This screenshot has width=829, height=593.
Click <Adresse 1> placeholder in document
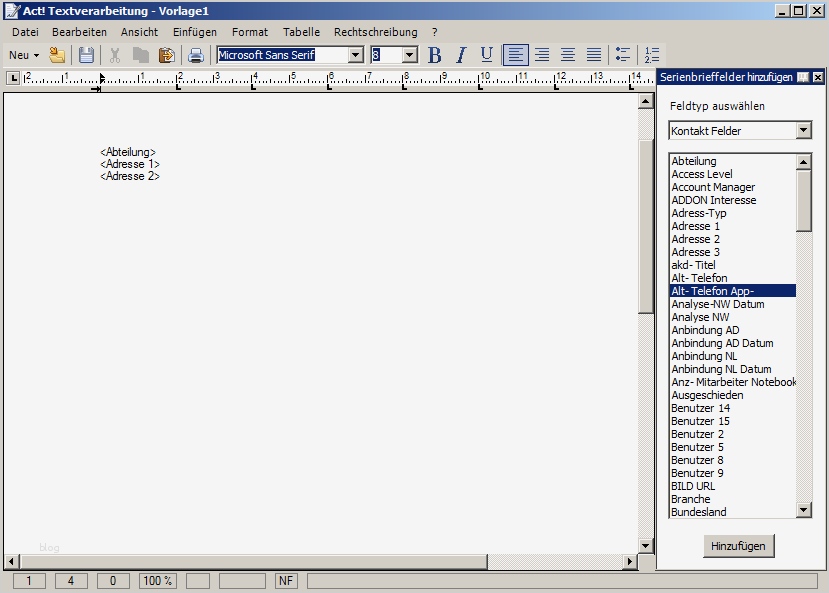130,164
